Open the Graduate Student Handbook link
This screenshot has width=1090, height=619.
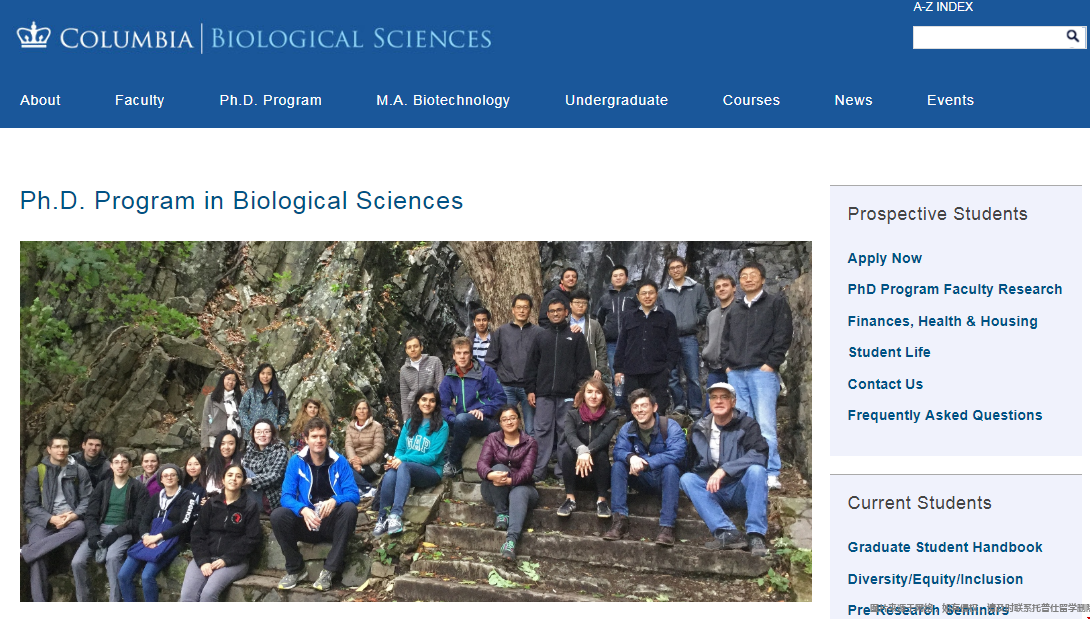coord(944,547)
